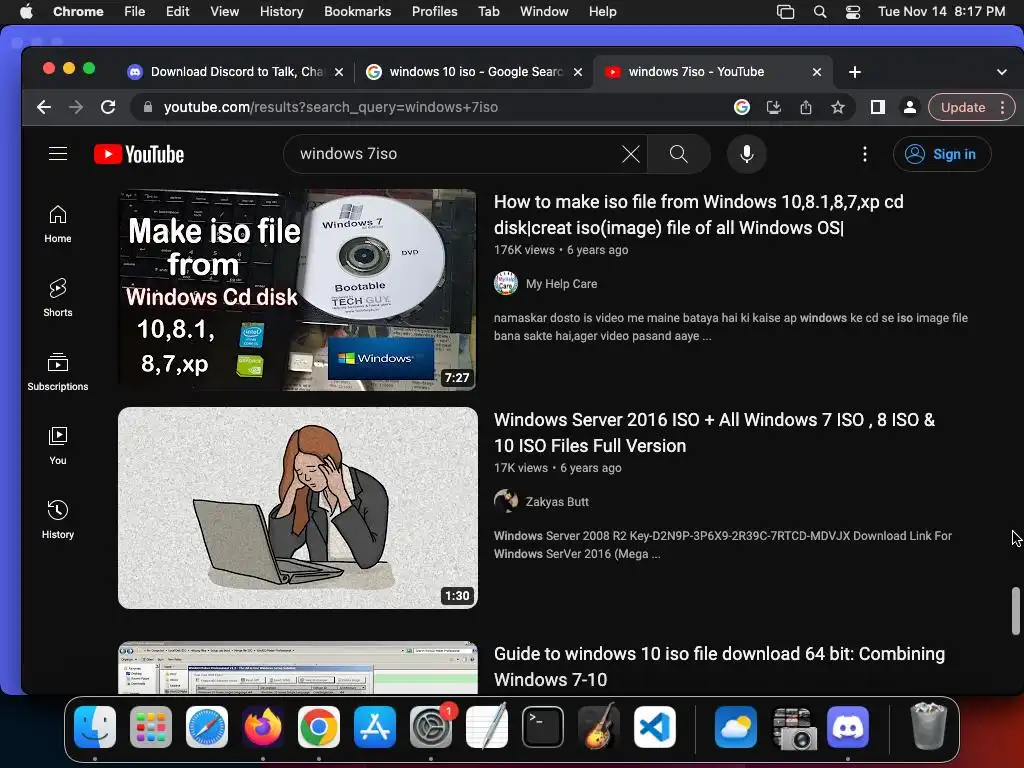Image resolution: width=1024 pixels, height=768 pixels.
Task: Click the page vertical scrollbar thumb
Action: click(x=1016, y=611)
